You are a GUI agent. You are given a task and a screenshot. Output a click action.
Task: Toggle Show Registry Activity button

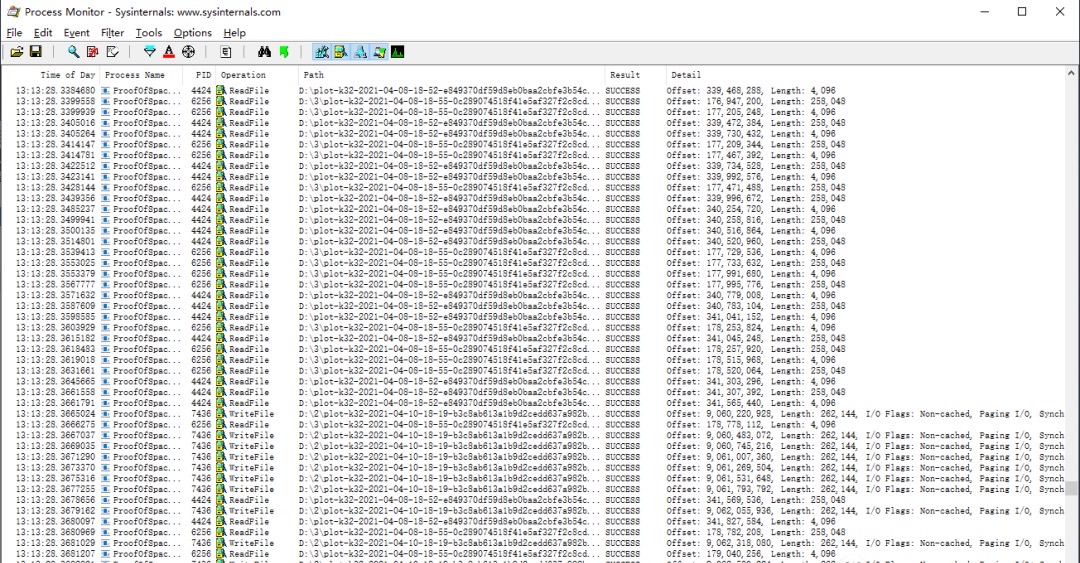pos(322,52)
